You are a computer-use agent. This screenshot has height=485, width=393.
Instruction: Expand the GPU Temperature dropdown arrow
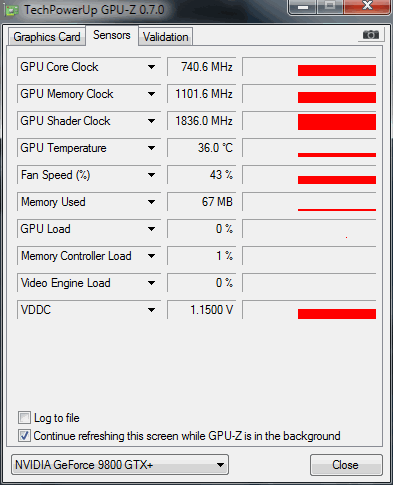[151, 148]
